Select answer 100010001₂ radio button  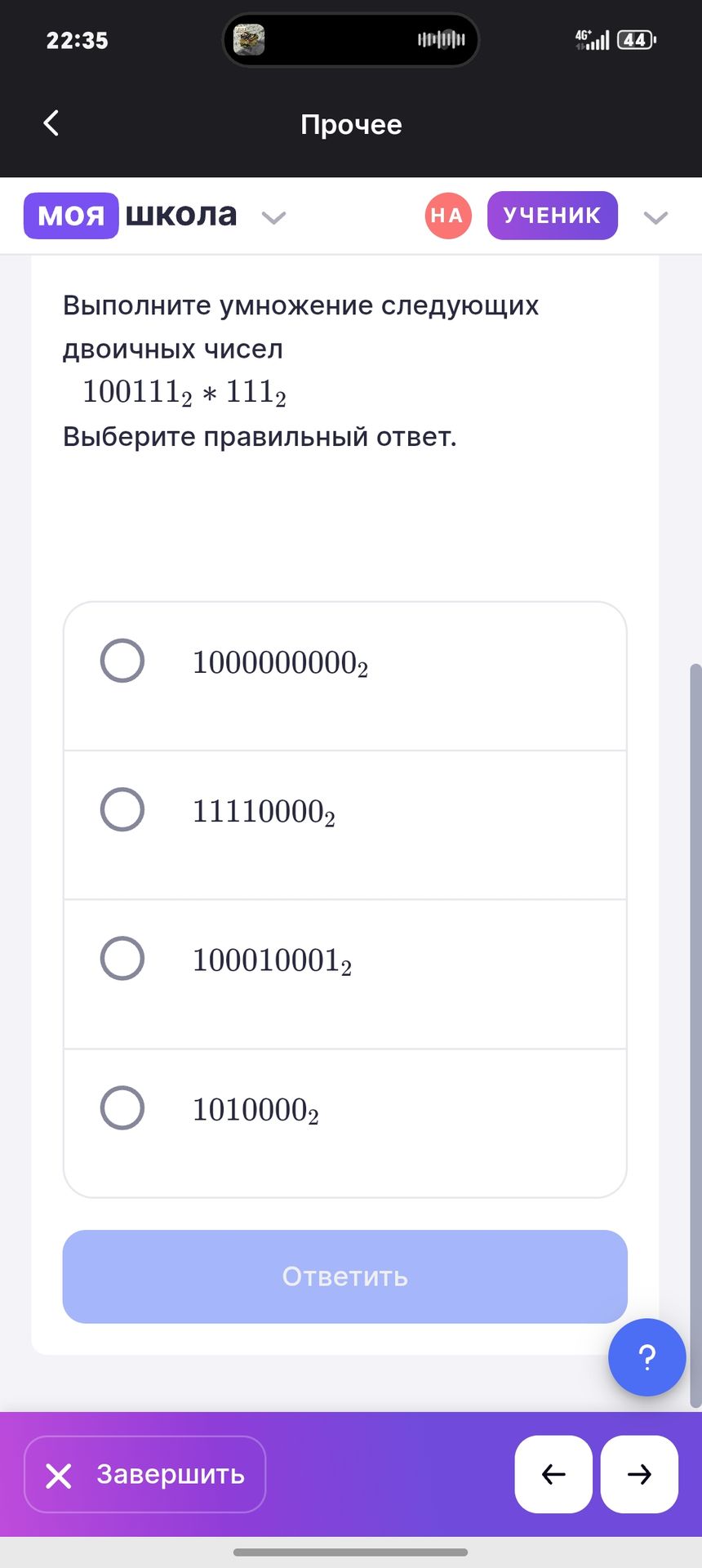click(x=122, y=958)
